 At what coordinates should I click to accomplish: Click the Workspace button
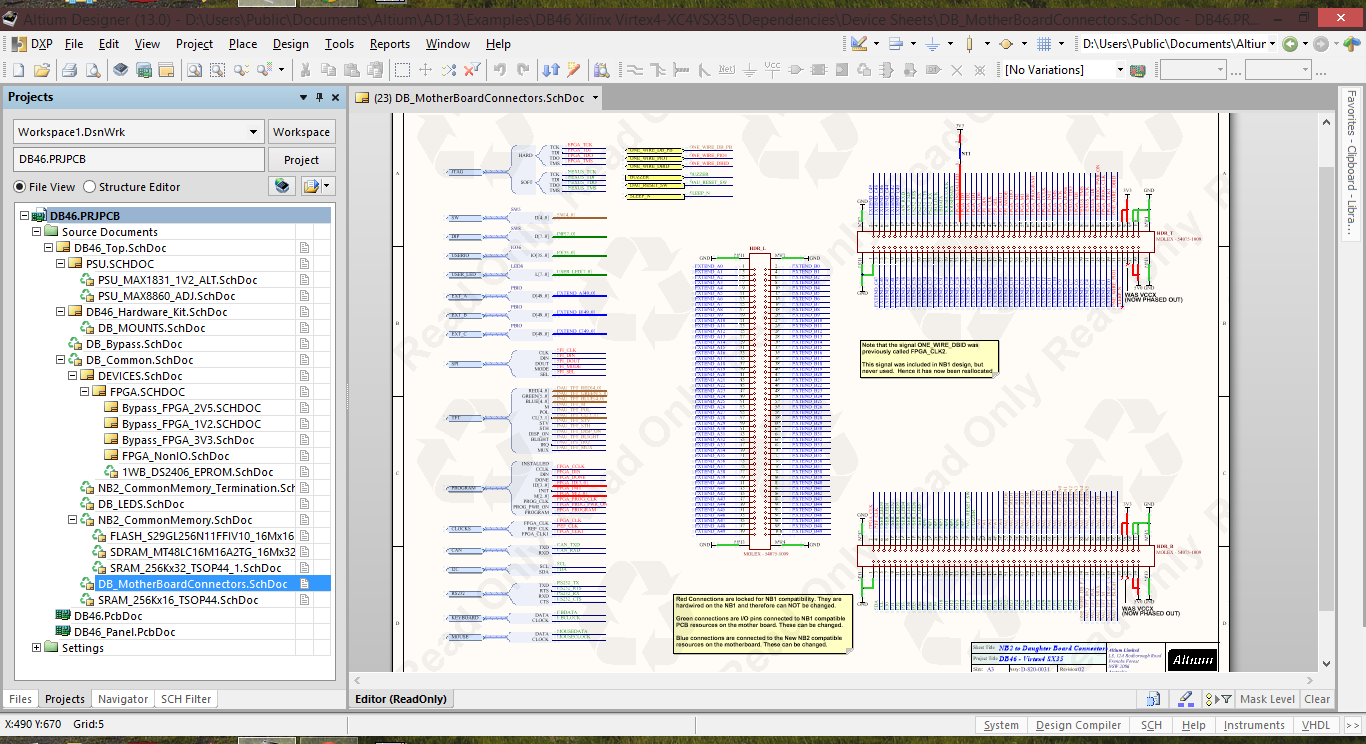tap(302, 132)
